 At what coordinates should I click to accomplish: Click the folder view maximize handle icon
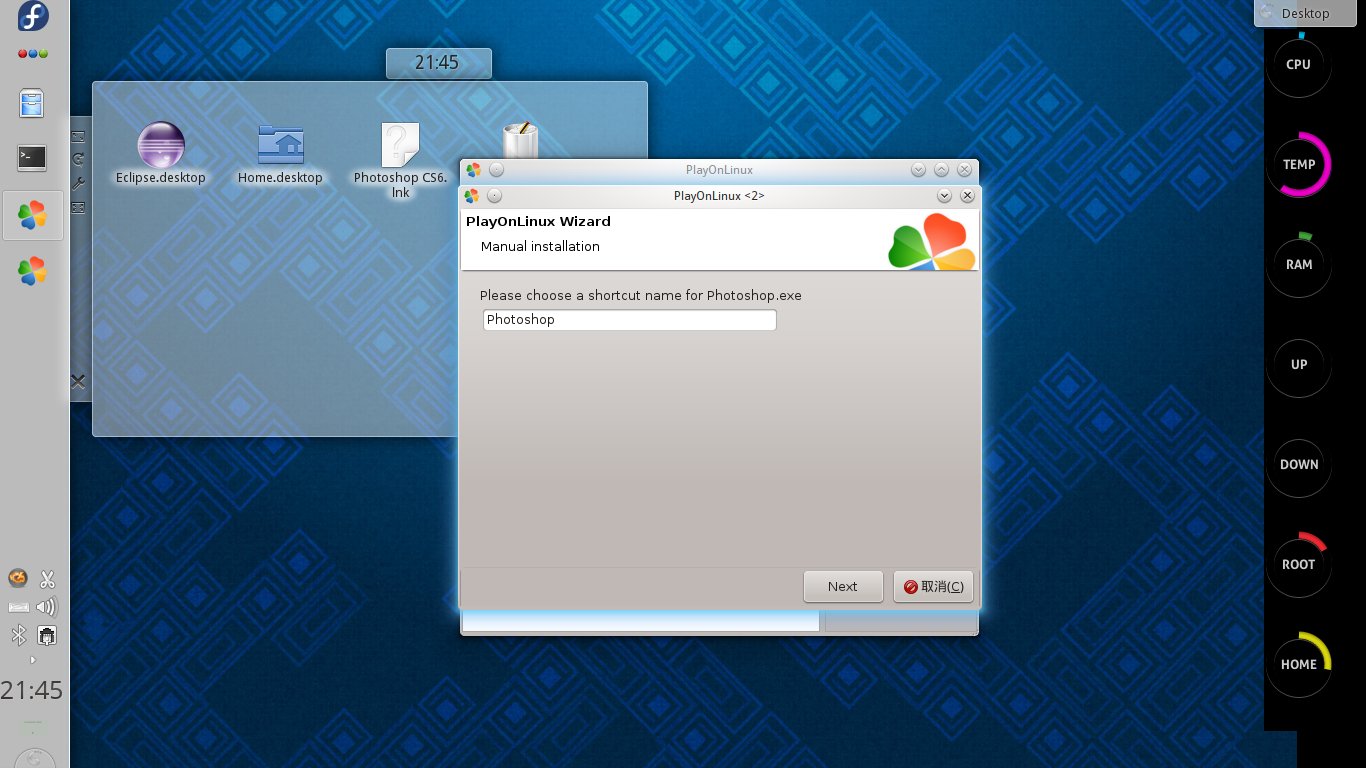(x=78, y=207)
